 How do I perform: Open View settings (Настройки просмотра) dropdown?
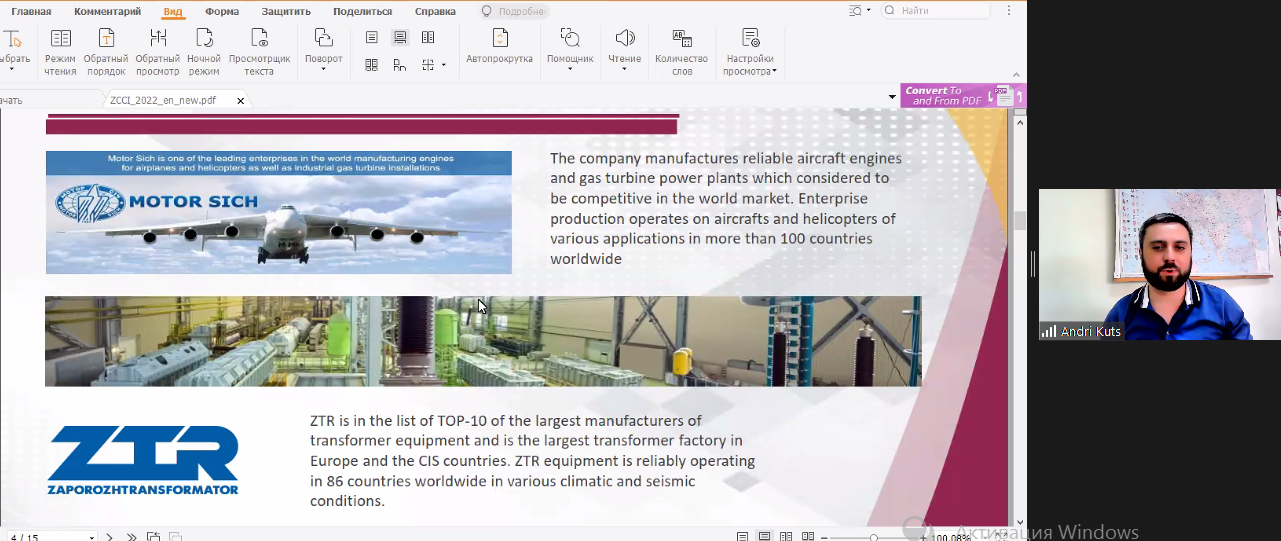pyautogui.click(x=750, y=51)
